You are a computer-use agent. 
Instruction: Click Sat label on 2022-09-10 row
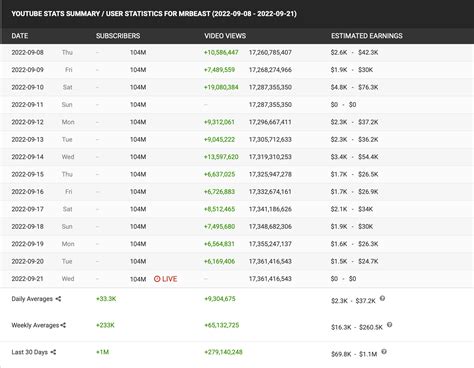[x=67, y=87]
